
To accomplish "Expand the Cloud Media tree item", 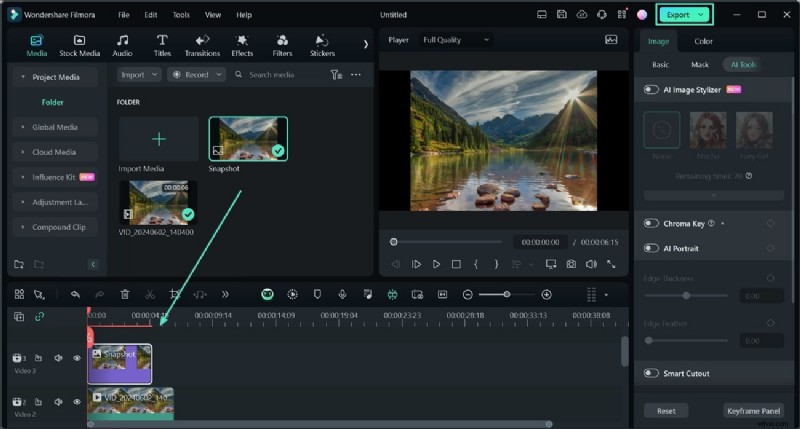I will (54, 152).
